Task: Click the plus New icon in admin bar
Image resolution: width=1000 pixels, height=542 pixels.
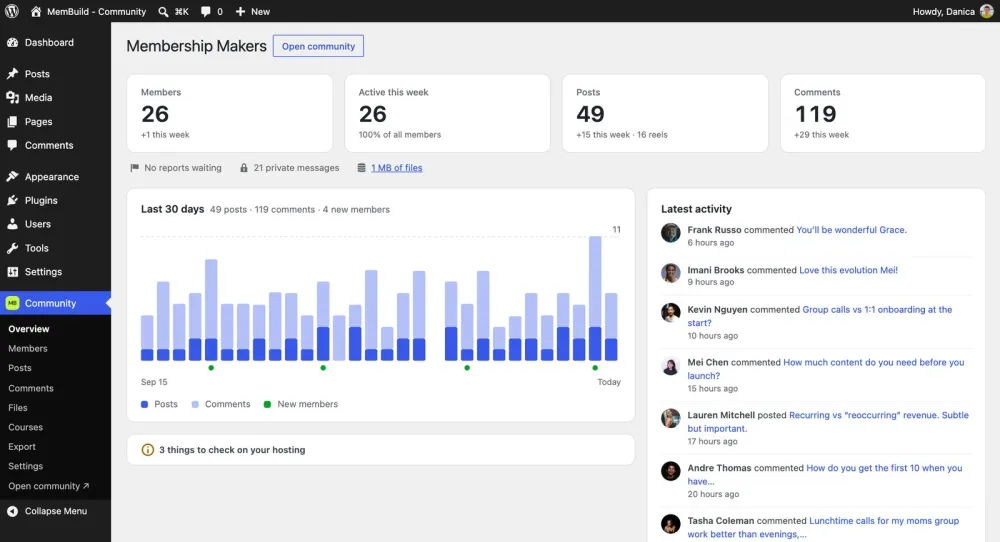Action: coord(240,11)
